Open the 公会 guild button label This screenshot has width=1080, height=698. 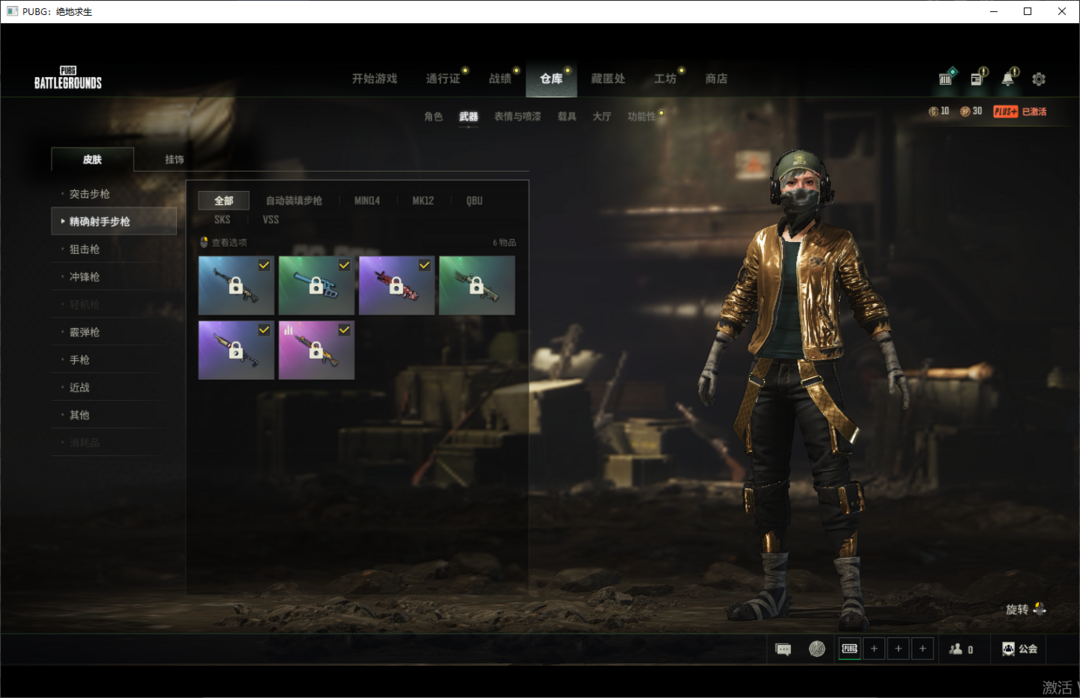click(x=1028, y=649)
